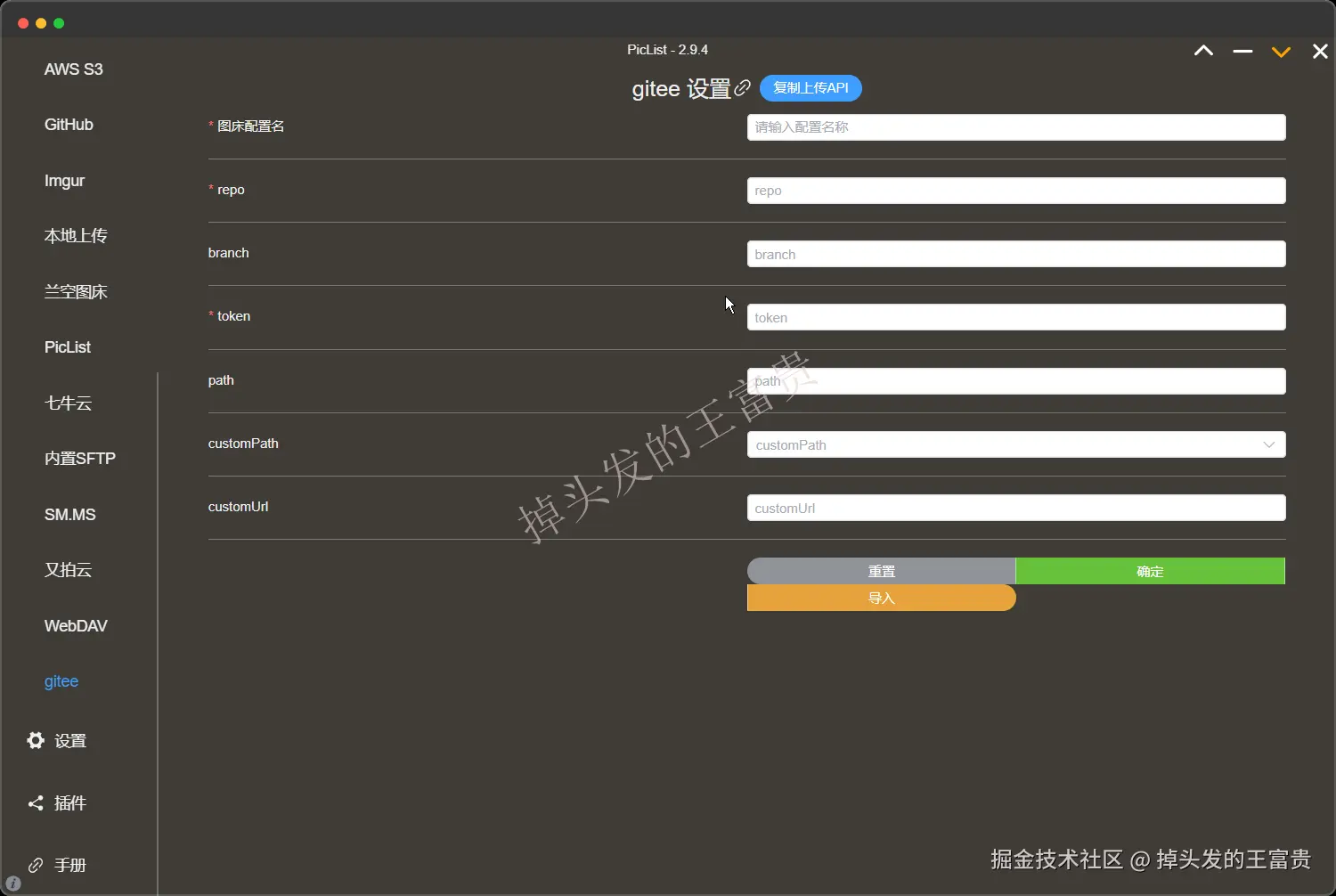Select the highlighted gitee entry
Viewport: 1336px width, 896px height.
(x=61, y=681)
